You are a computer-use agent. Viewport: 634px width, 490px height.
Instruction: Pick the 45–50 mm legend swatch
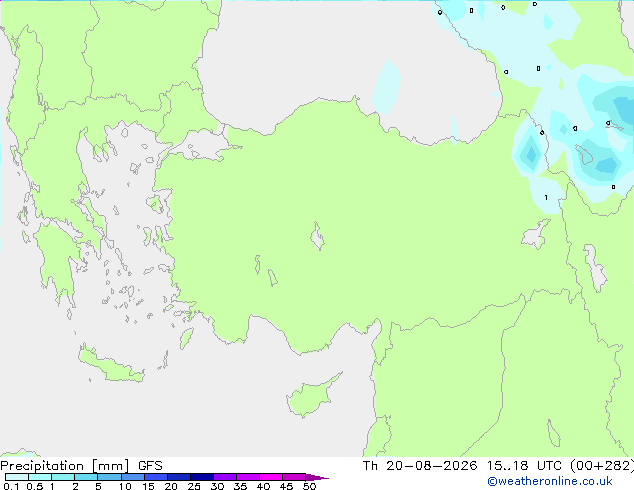[294, 477]
